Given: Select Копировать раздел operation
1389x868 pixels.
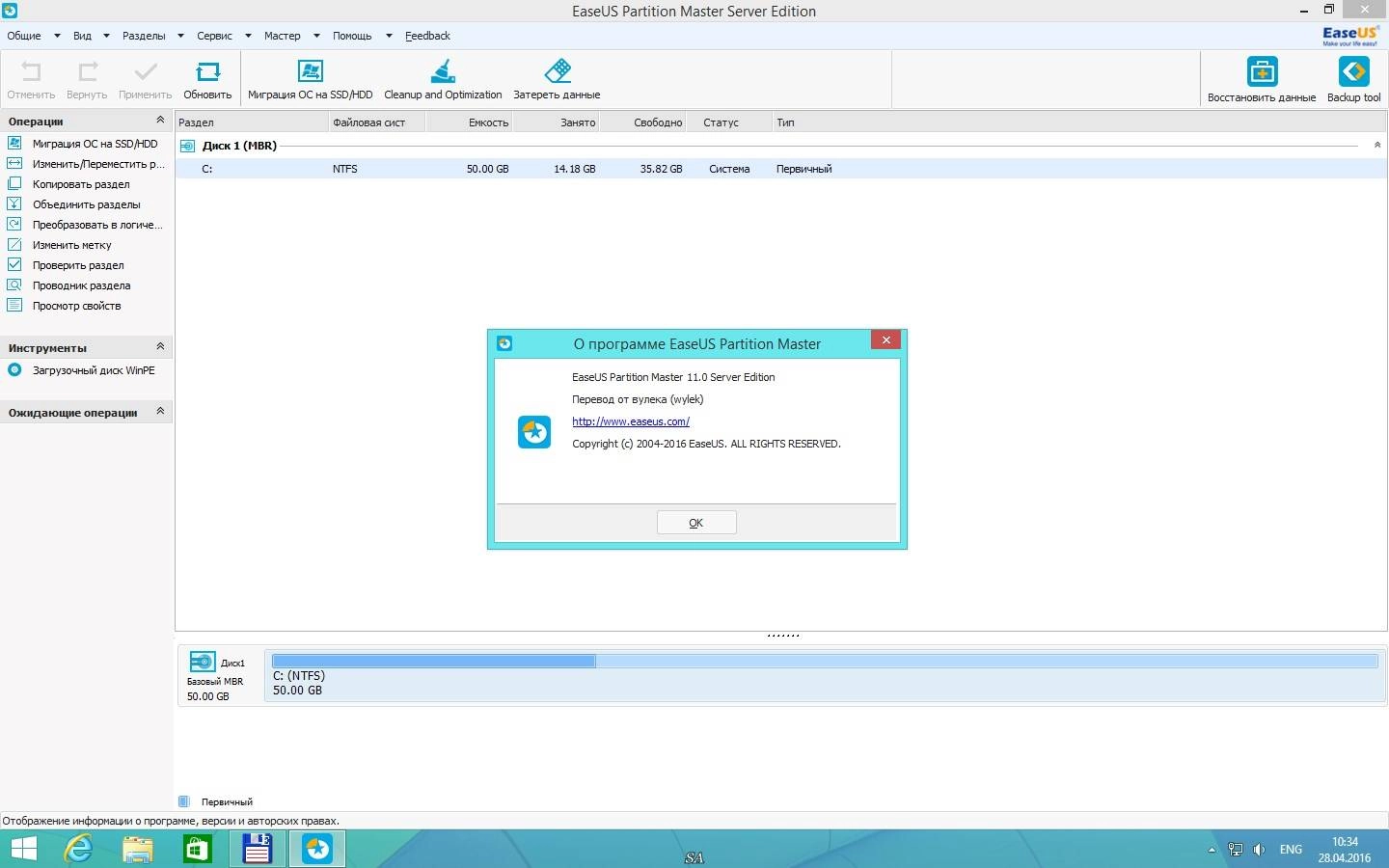Looking at the screenshot, I should (81, 184).
